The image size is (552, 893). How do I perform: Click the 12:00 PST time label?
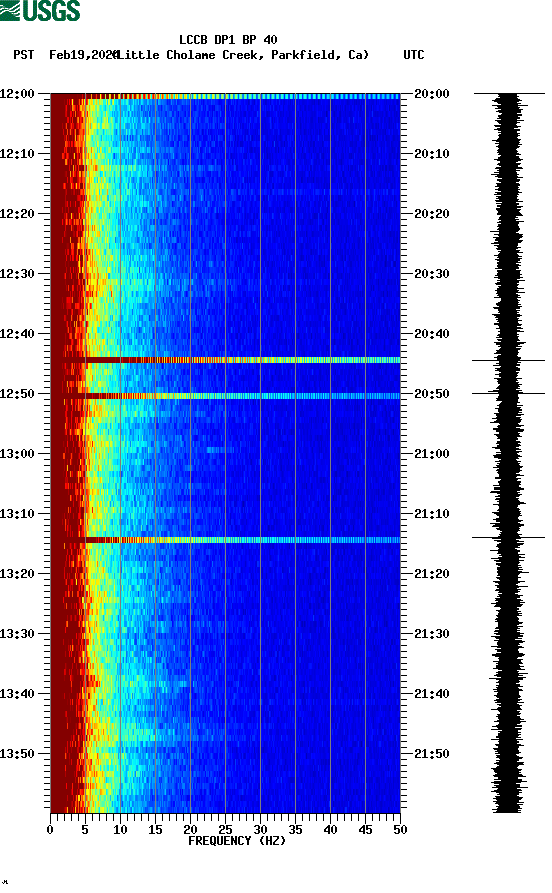[17, 93]
